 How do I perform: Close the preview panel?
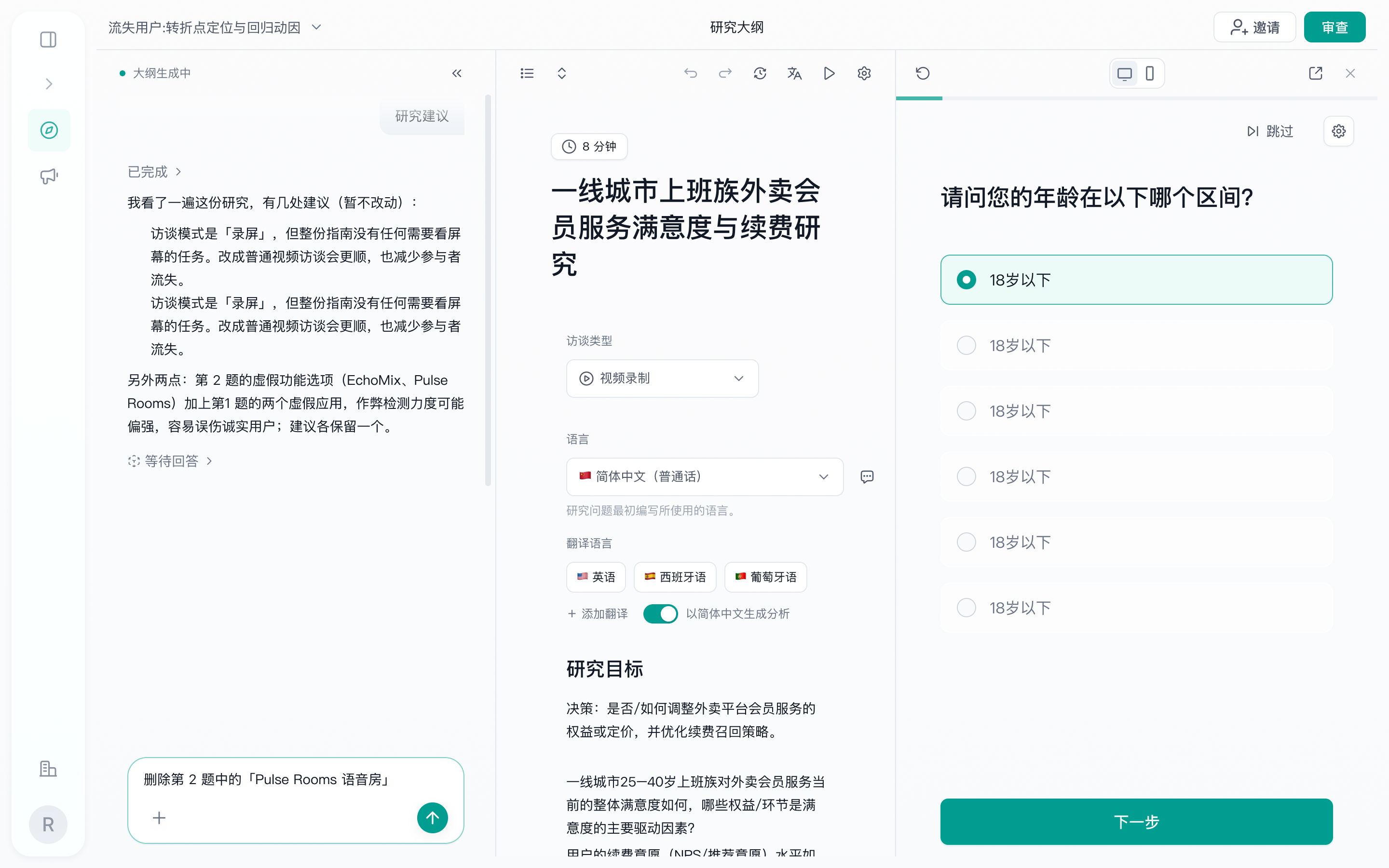click(x=1350, y=73)
